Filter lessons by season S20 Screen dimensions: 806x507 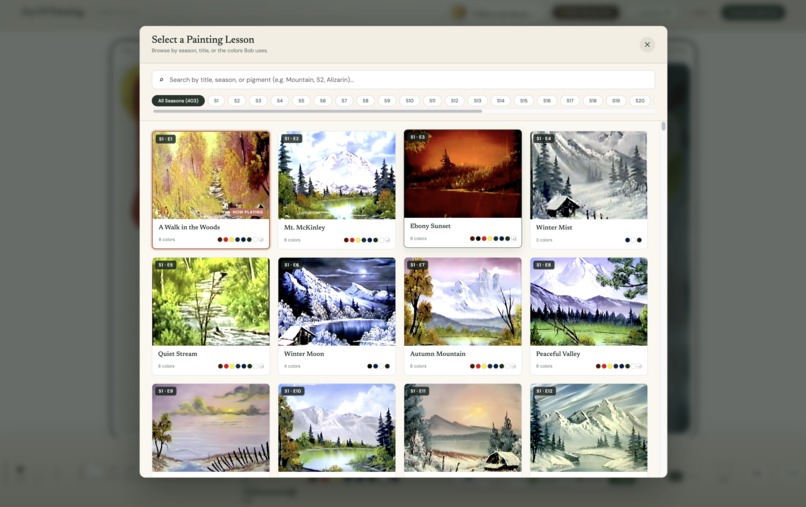point(640,101)
